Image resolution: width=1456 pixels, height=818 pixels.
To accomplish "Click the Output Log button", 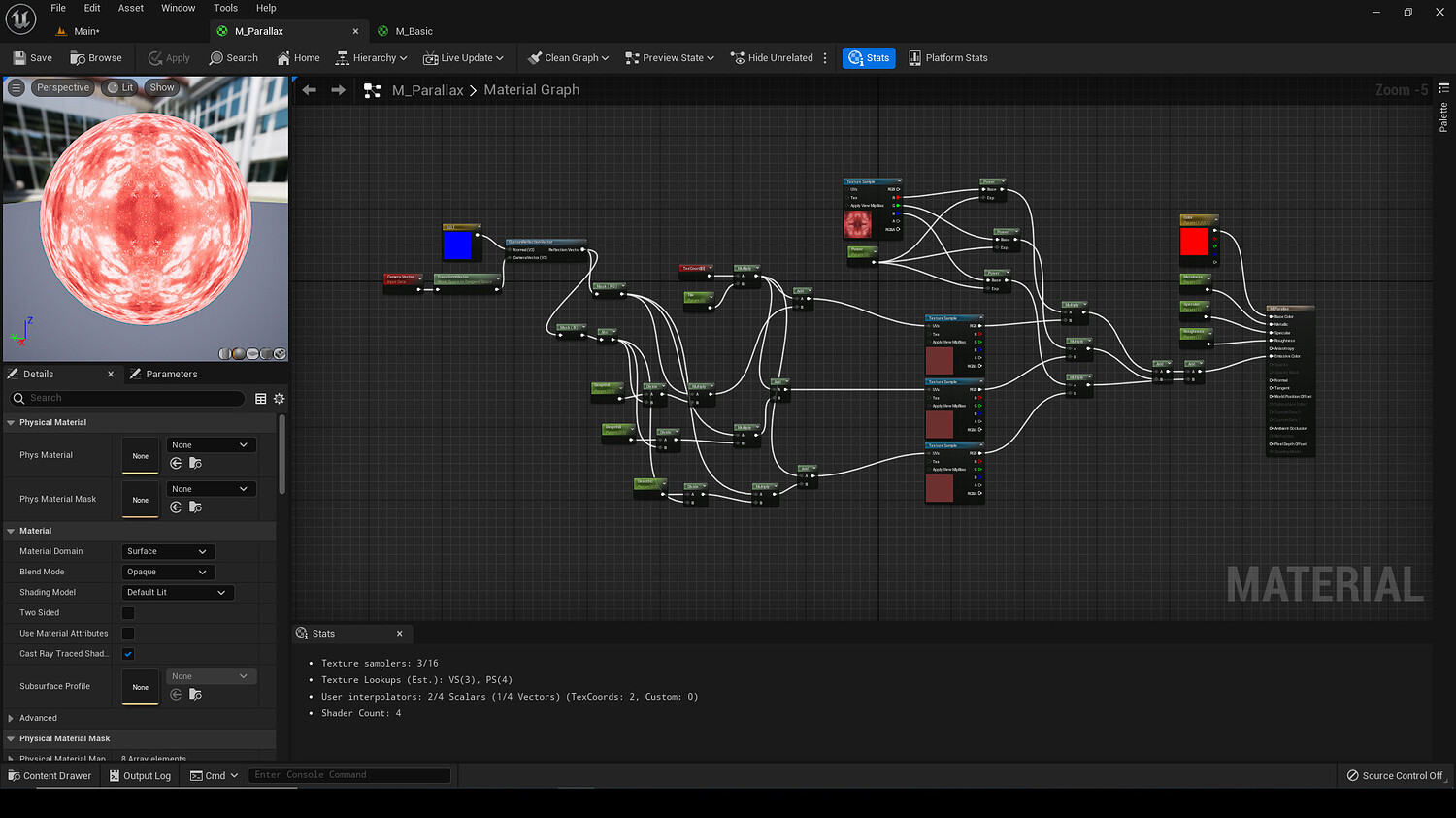I will point(140,776).
